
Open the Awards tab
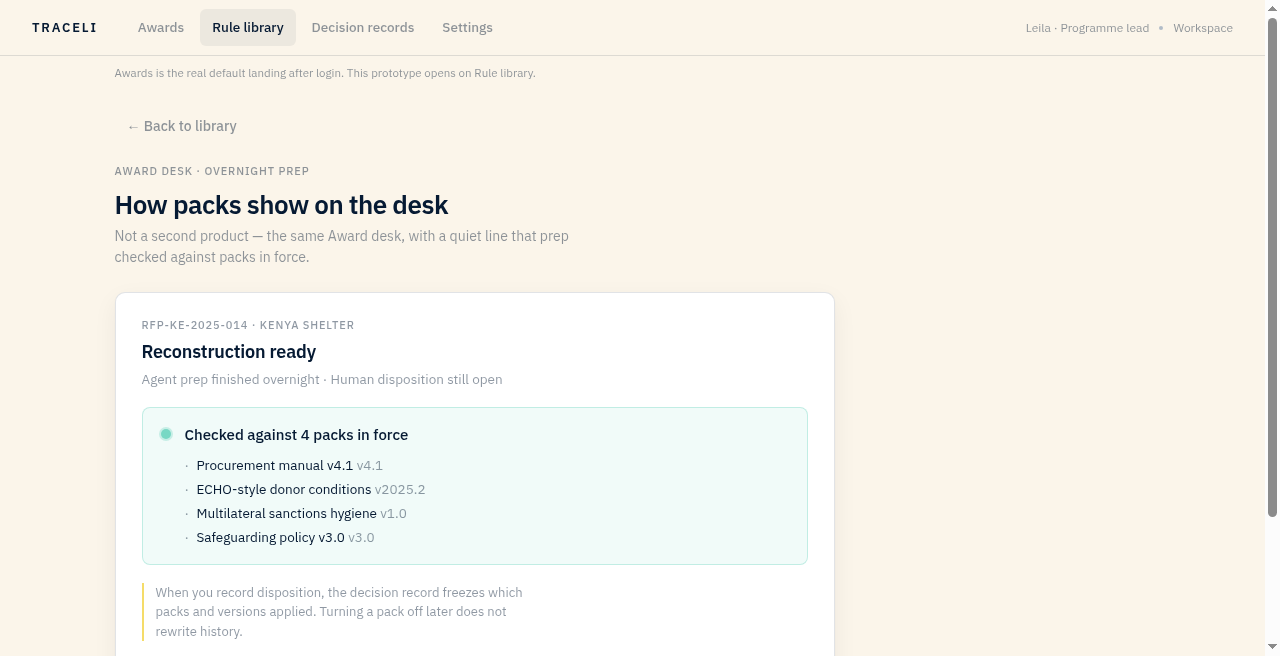tap(161, 28)
